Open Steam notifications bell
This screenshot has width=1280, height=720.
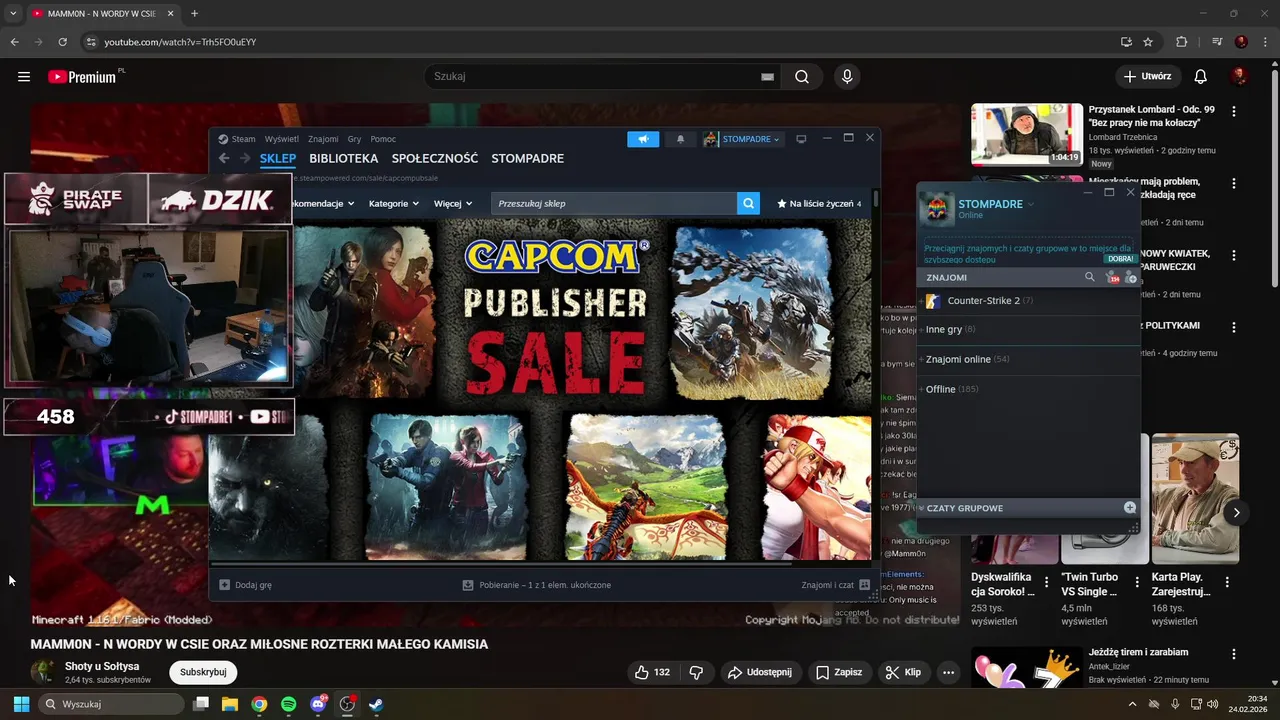coord(681,139)
